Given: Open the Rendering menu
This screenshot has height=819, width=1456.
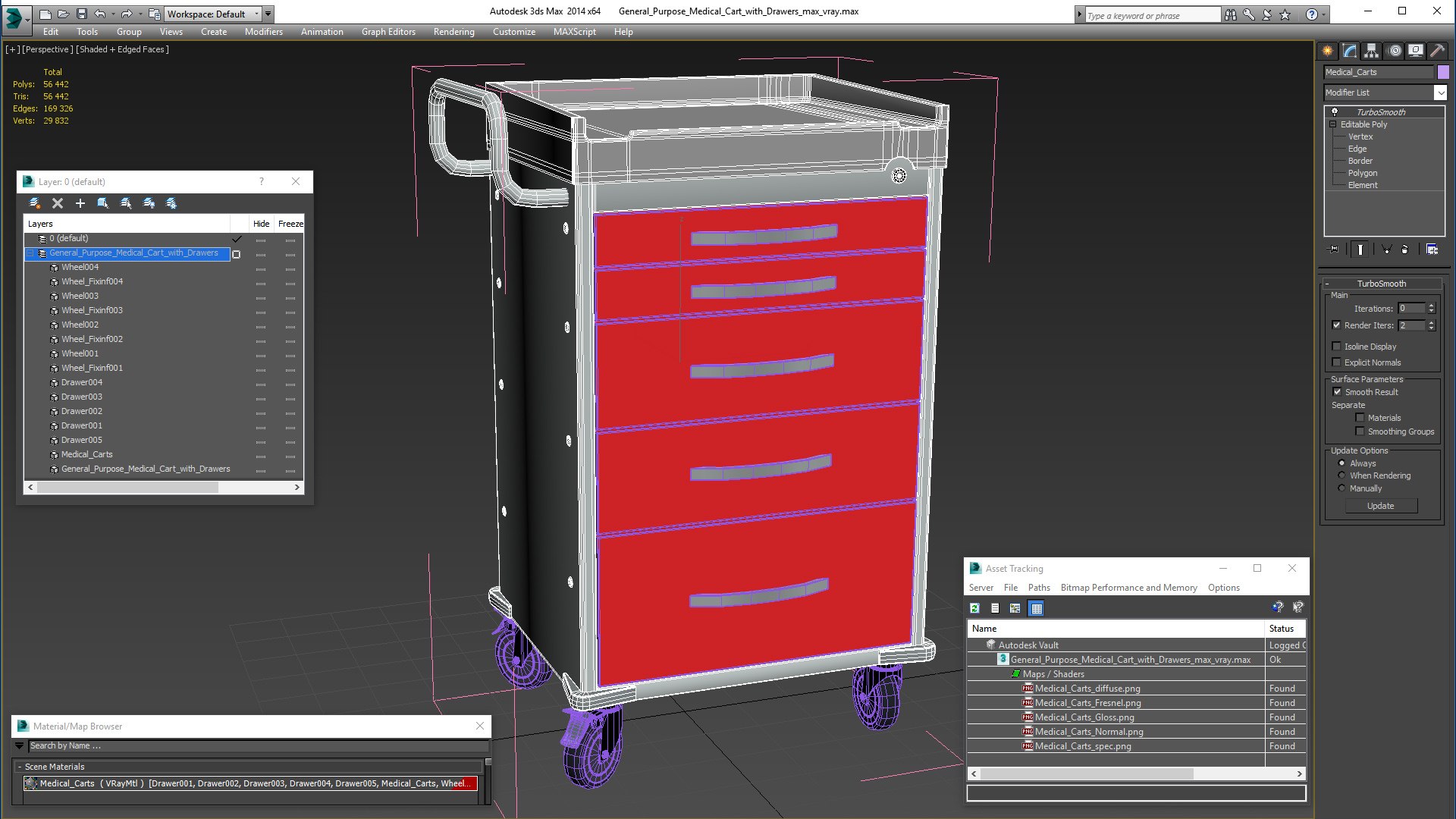Looking at the screenshot, I should pos(453,32).
